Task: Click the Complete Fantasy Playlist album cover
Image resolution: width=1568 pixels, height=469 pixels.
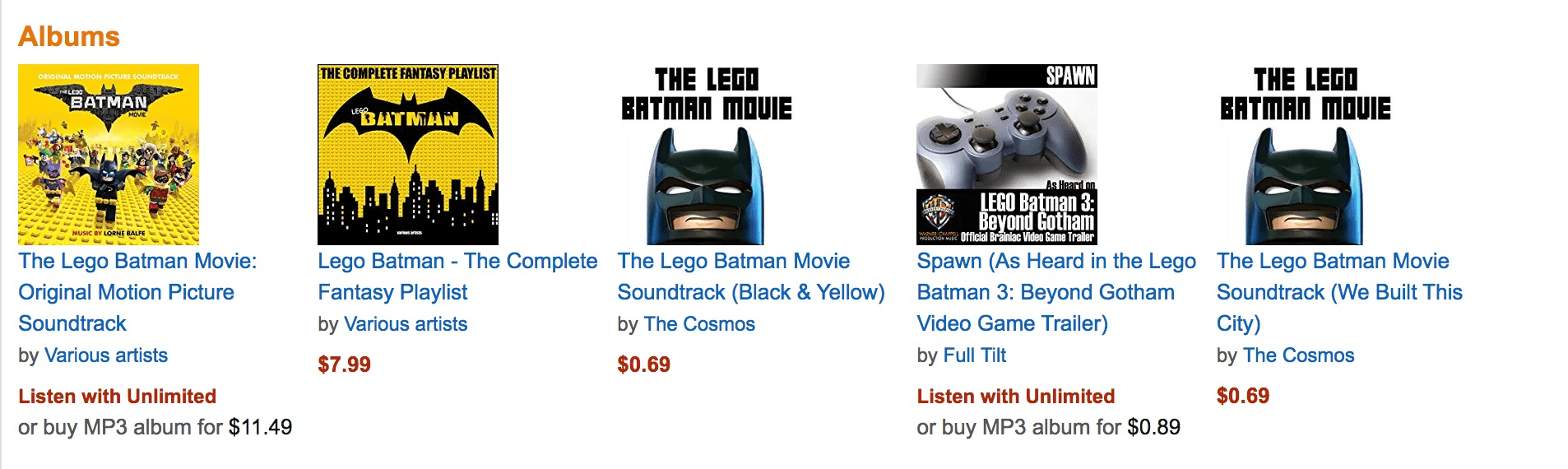Action: tap(408, 155)
